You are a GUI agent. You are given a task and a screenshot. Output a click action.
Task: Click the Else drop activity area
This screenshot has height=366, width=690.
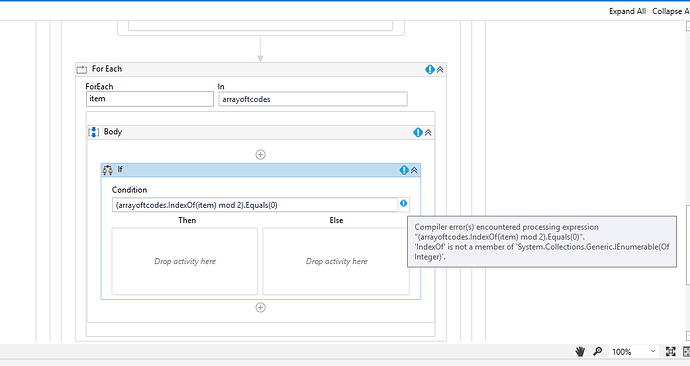click(336, 261)
